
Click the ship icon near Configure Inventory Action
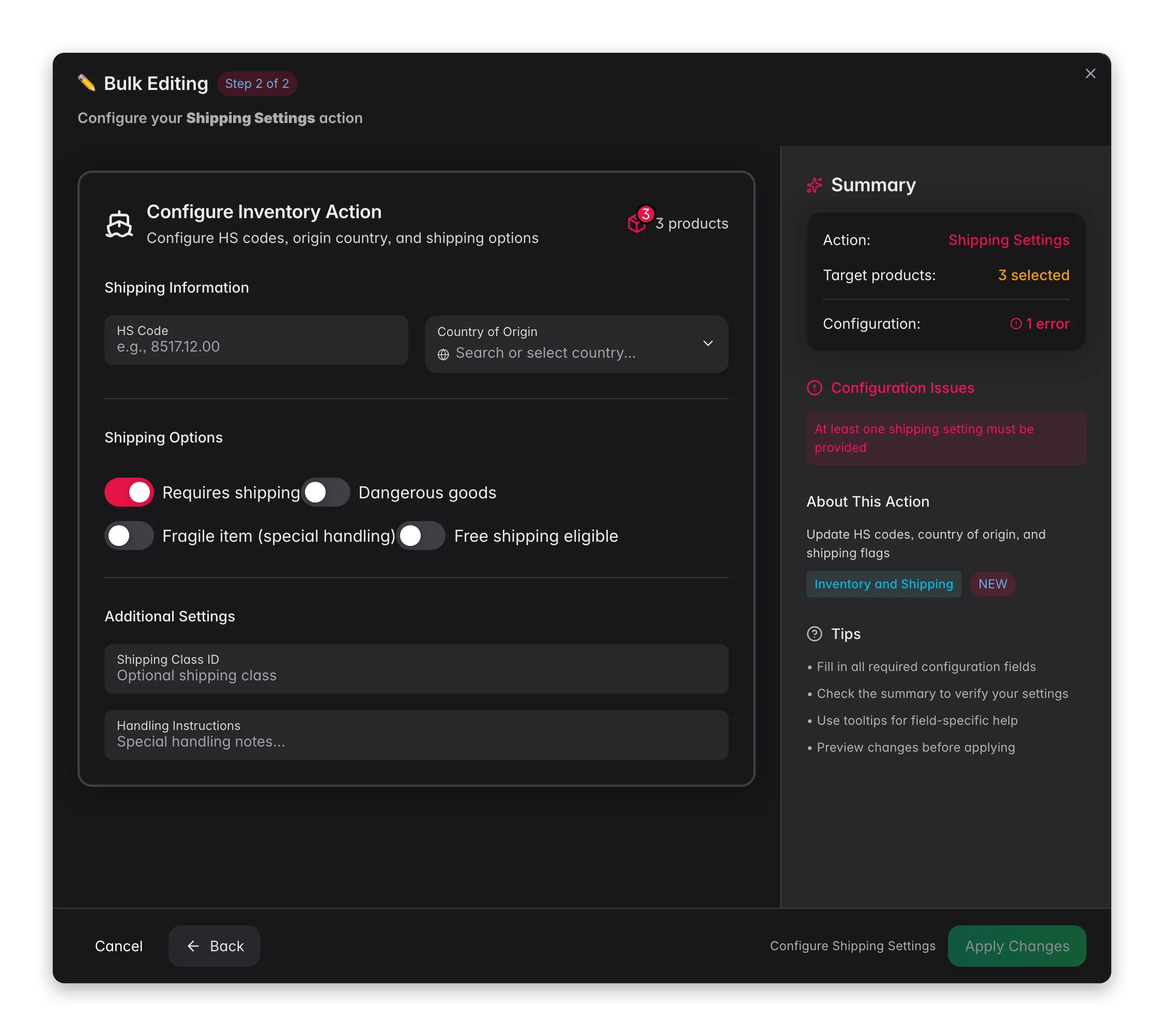(119, 224)
